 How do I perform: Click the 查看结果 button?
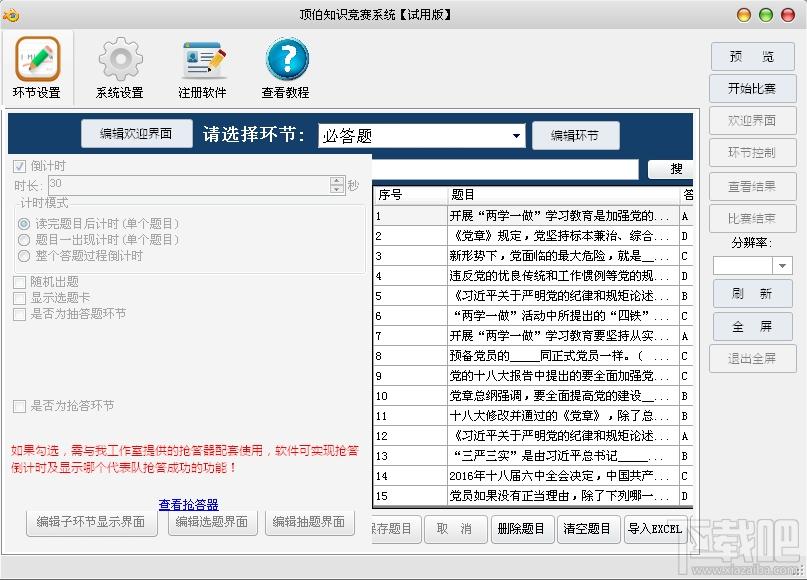coord(752,186)
